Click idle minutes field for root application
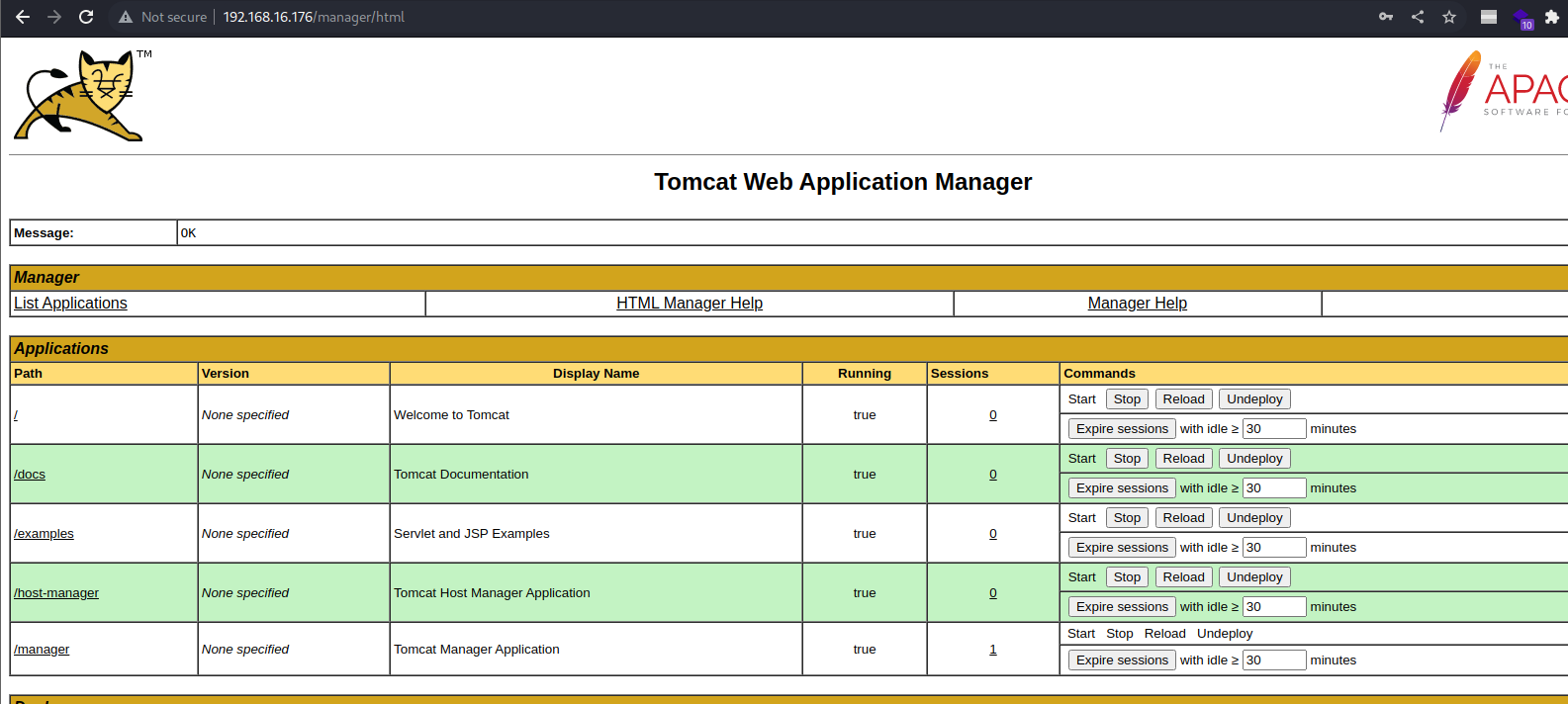The image size is (1568, 704). (x=1274, y=429)
